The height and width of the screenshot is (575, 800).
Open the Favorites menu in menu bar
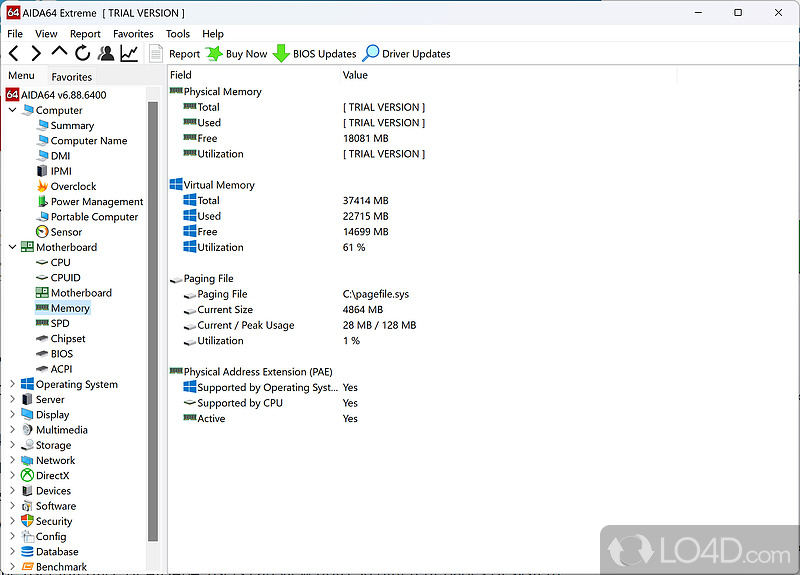(133, 34)
